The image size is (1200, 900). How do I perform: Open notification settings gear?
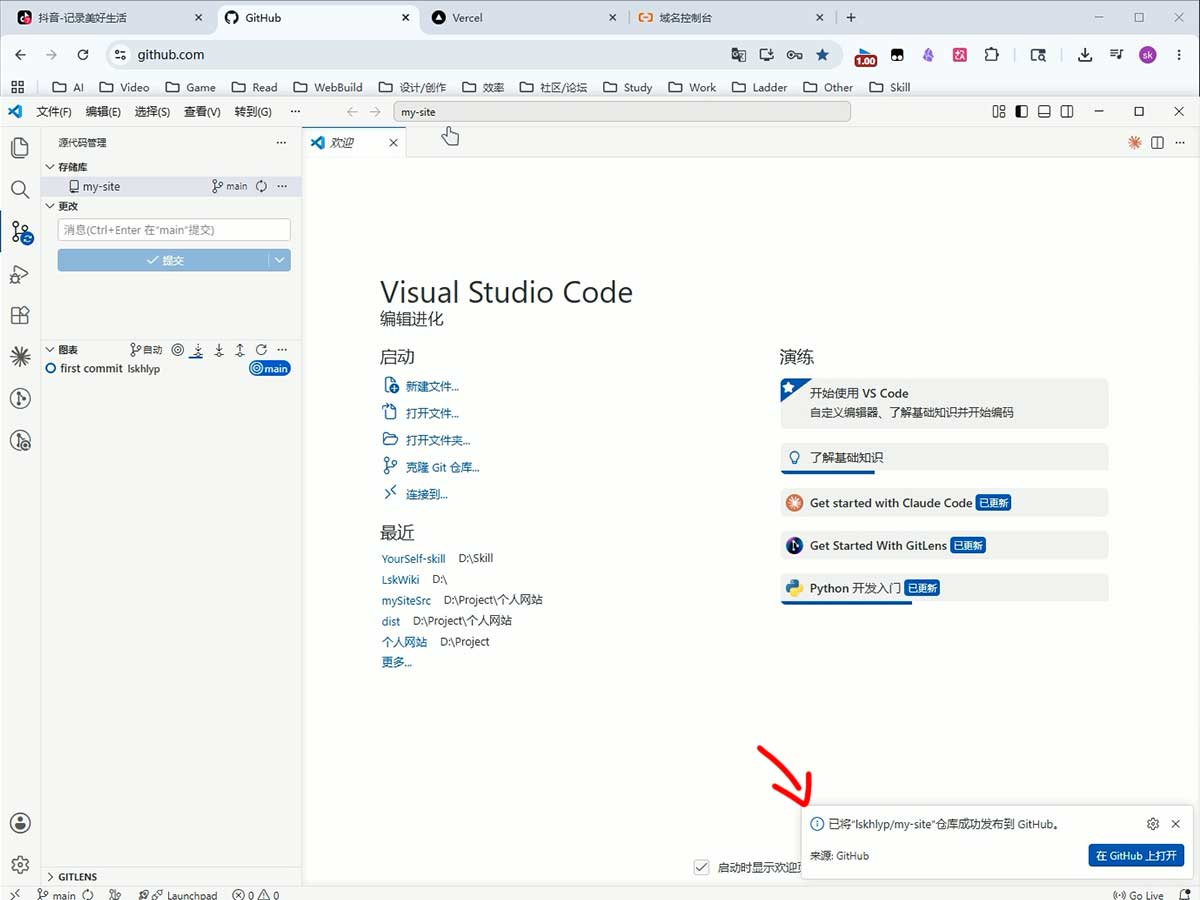coord(1153,824)
